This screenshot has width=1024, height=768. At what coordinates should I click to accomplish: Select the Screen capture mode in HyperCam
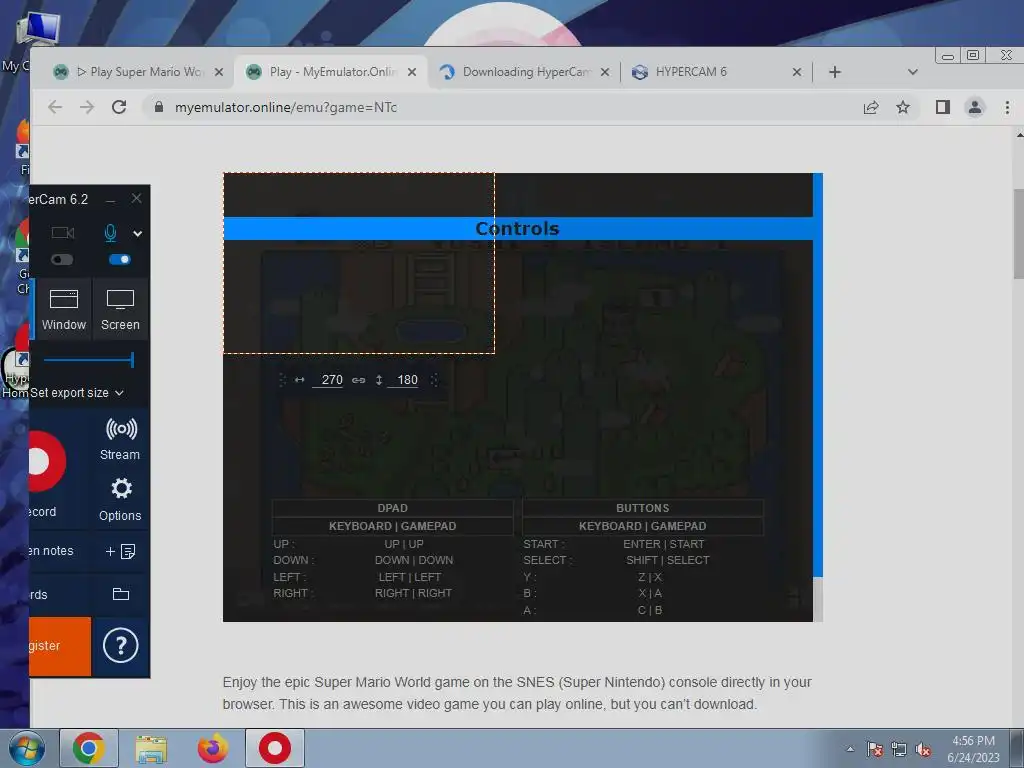point(120,310)
